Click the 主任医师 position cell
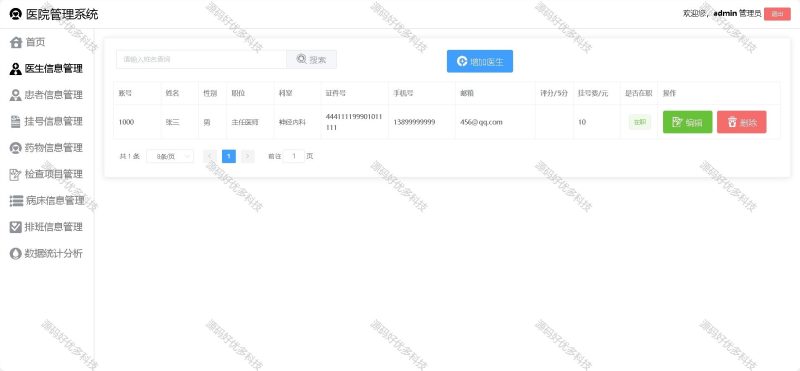The height and width of the screenshot is (371, 800). [x=245, y=122]
